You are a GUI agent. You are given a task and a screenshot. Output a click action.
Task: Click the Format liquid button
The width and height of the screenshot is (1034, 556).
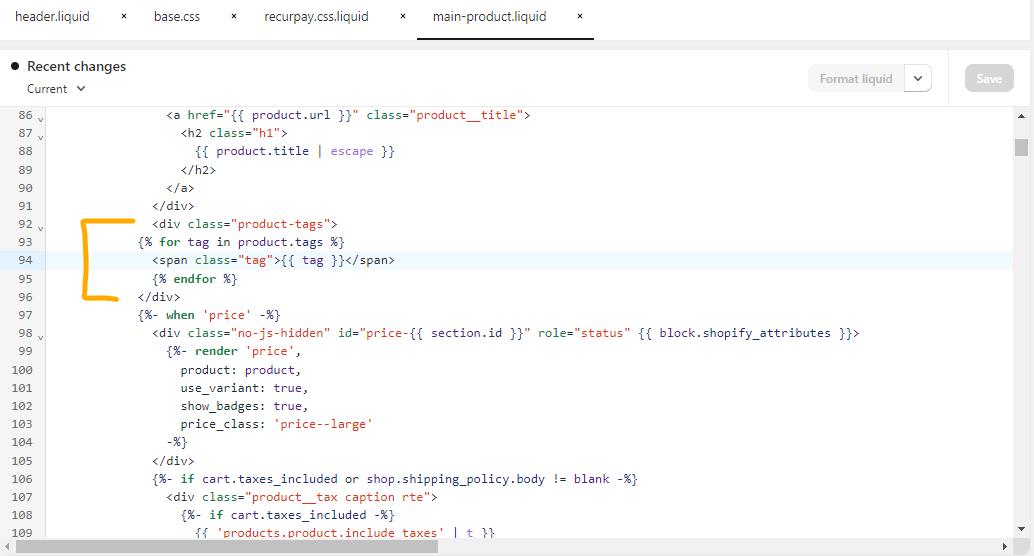click(x=856, y=78)
